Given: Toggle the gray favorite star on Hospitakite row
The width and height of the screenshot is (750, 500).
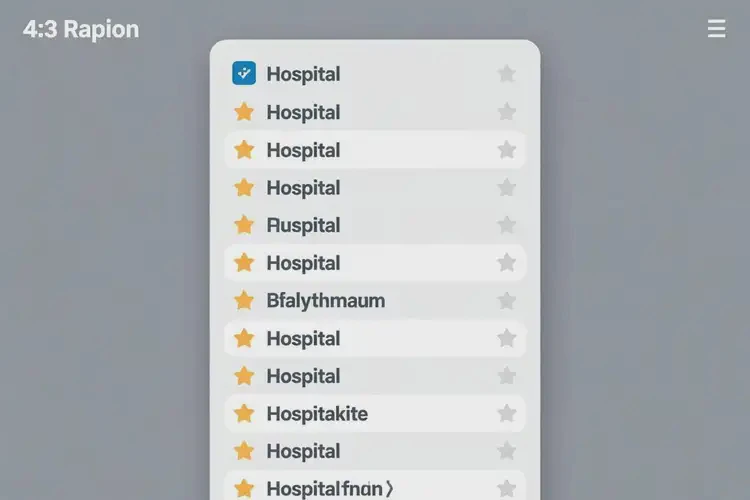Looking at the screenshot, I should pos(507,413).
